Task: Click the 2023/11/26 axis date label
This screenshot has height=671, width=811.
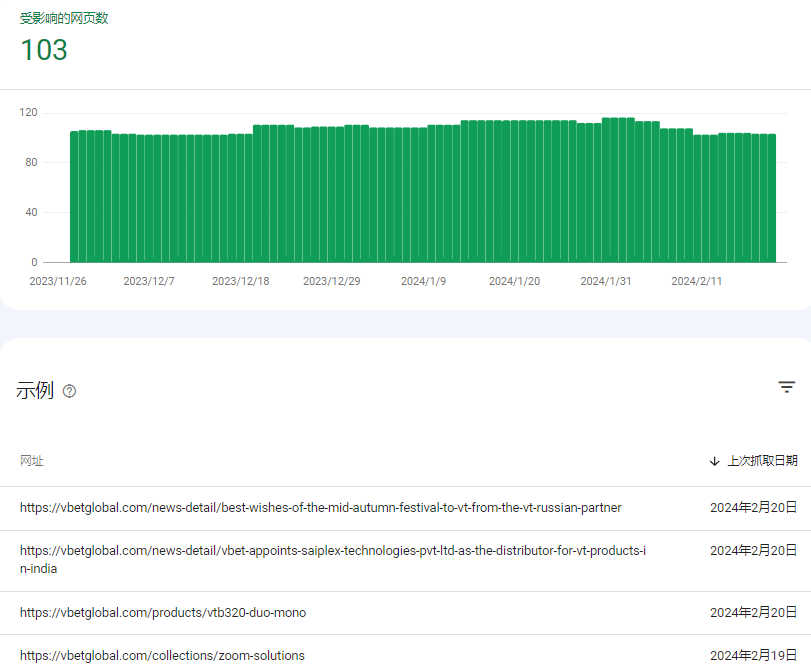Action: pos(58,281)
